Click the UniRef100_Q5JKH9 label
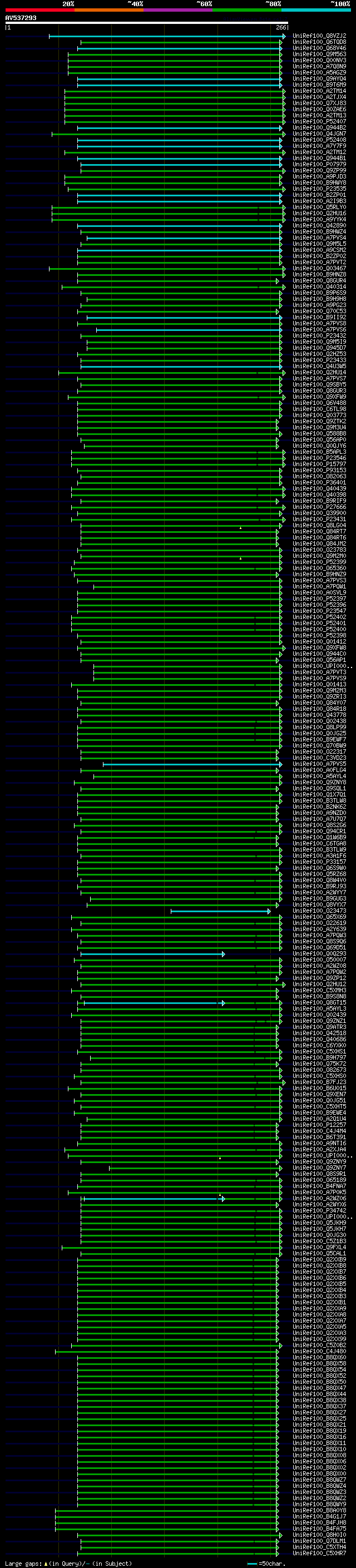The width and height of the screenshot is (356, 1568). [319, 1223]
